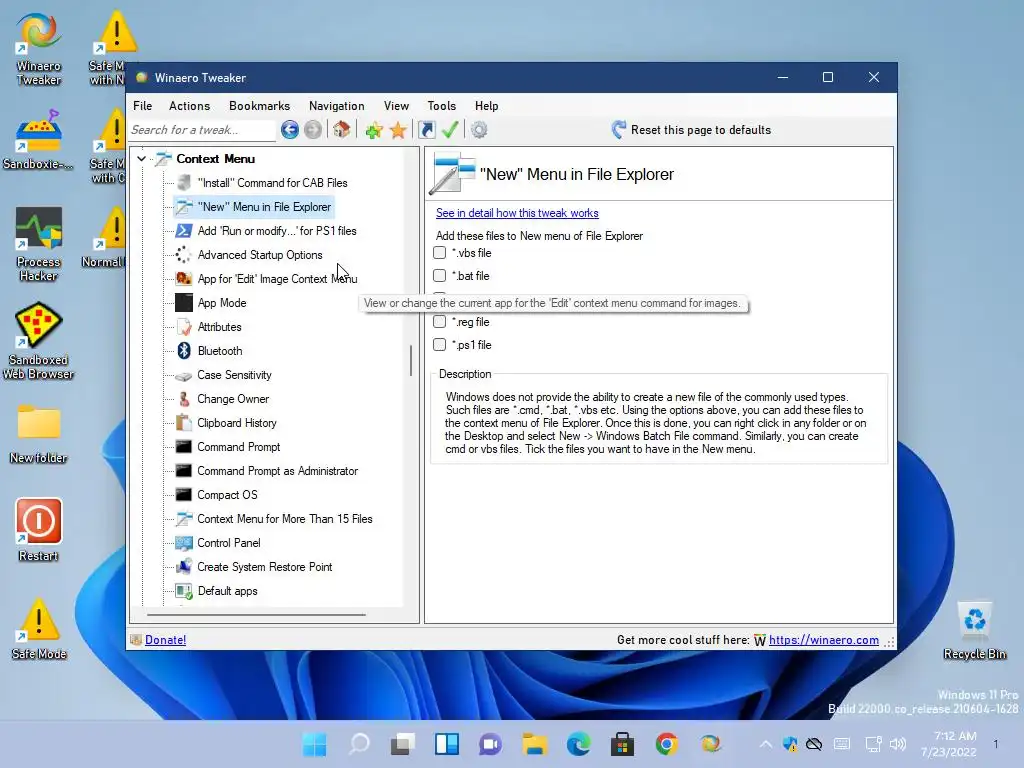Open the Attributes tweak

coord(219,327)
